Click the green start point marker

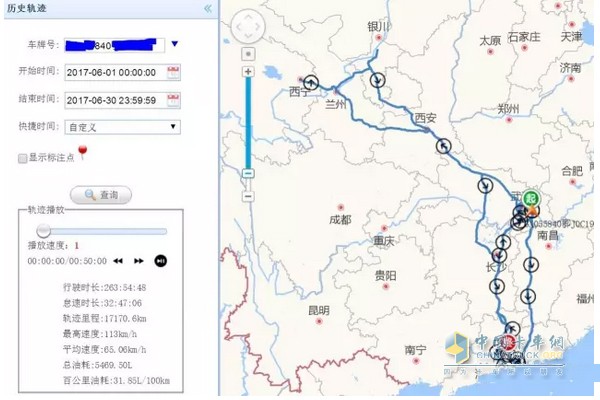pos(532,197)
